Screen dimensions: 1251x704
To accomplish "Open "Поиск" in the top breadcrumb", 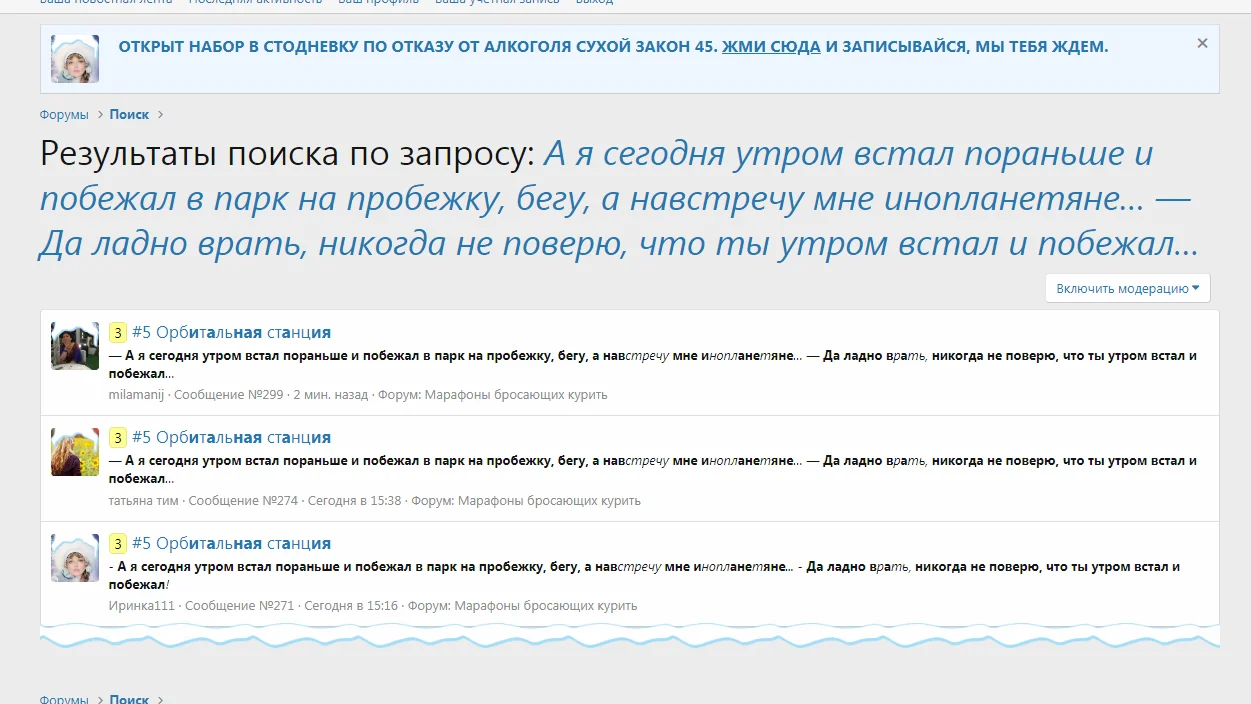I will tap(129, 114).
